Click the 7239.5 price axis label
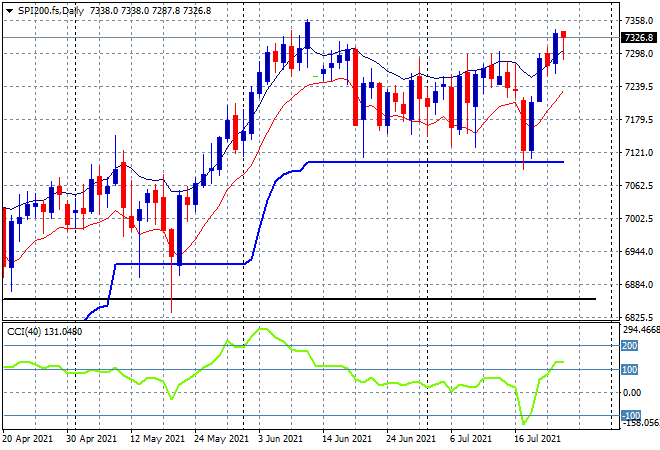 pyautogui.click(x=639, y=87)
